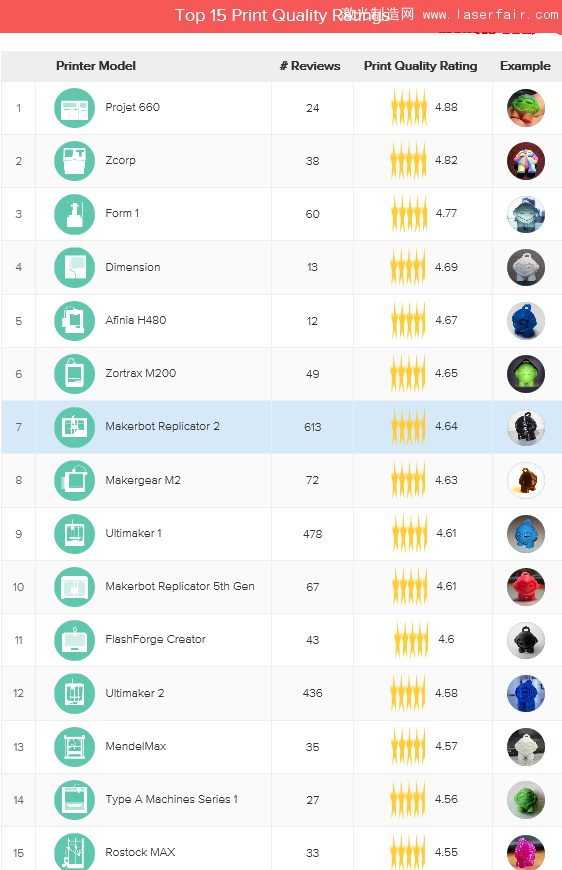Click the Projet 660 printer icon
The width and height of the screenshot is (562, 870).
click(74, 108)
